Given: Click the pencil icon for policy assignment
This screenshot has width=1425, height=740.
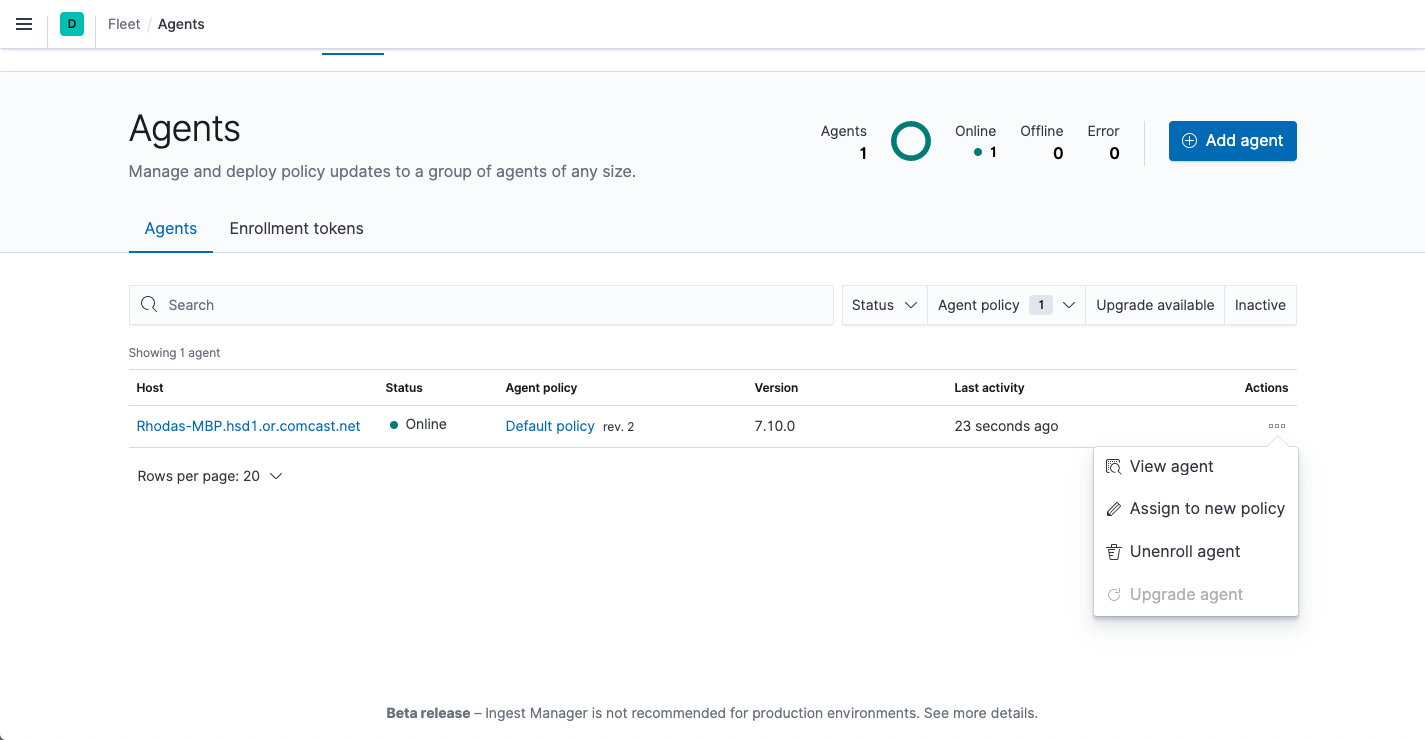Looking at the screenshot, I should (x=1113, y=510).
